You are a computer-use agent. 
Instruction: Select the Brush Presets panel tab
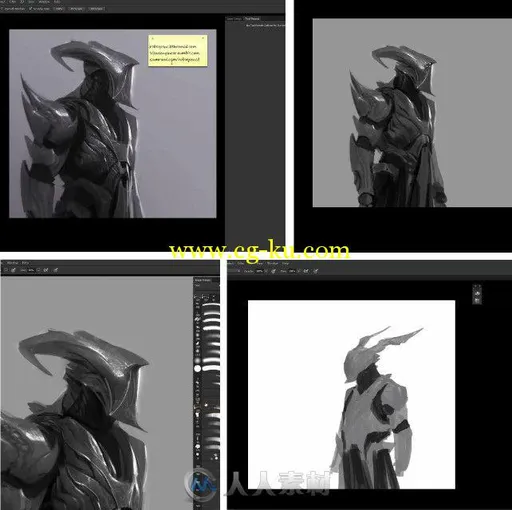203,280
